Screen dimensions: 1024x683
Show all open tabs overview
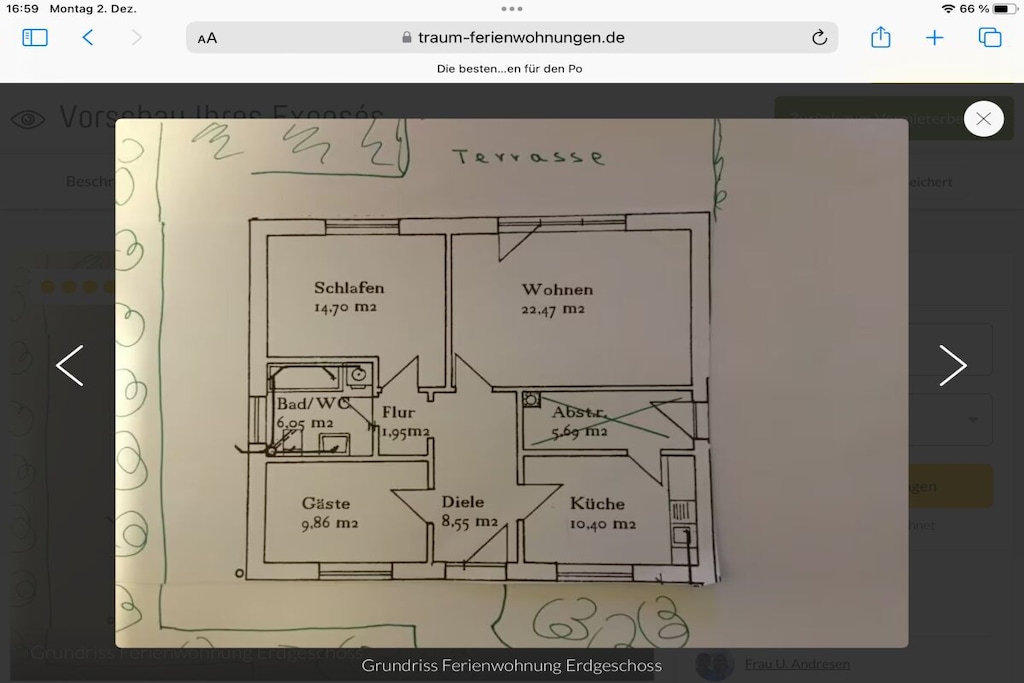click(989, 38)
